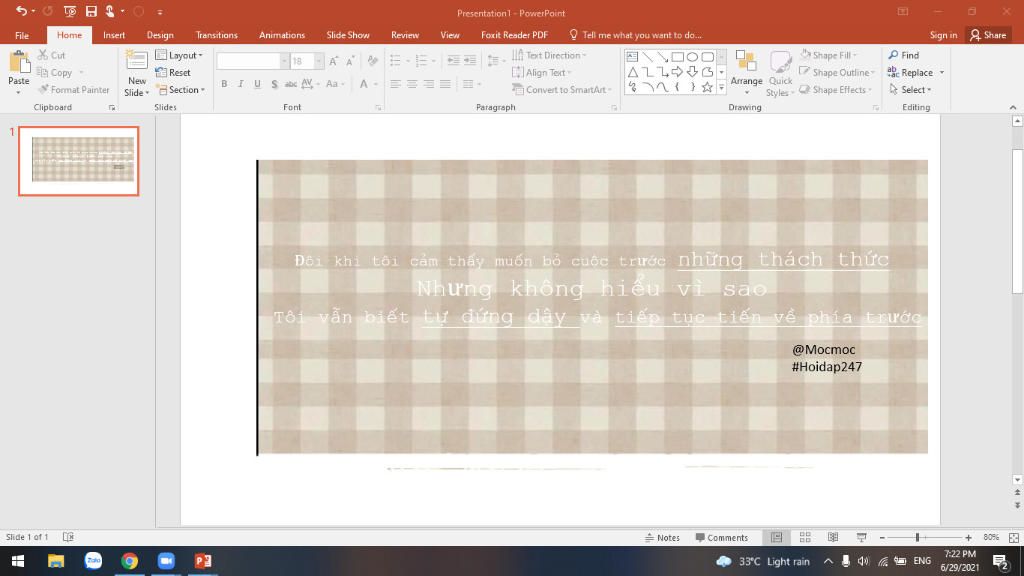1024x576 pixels.
Task: Toggle Center paragraph alignment
Action: [x=411, y=84]
